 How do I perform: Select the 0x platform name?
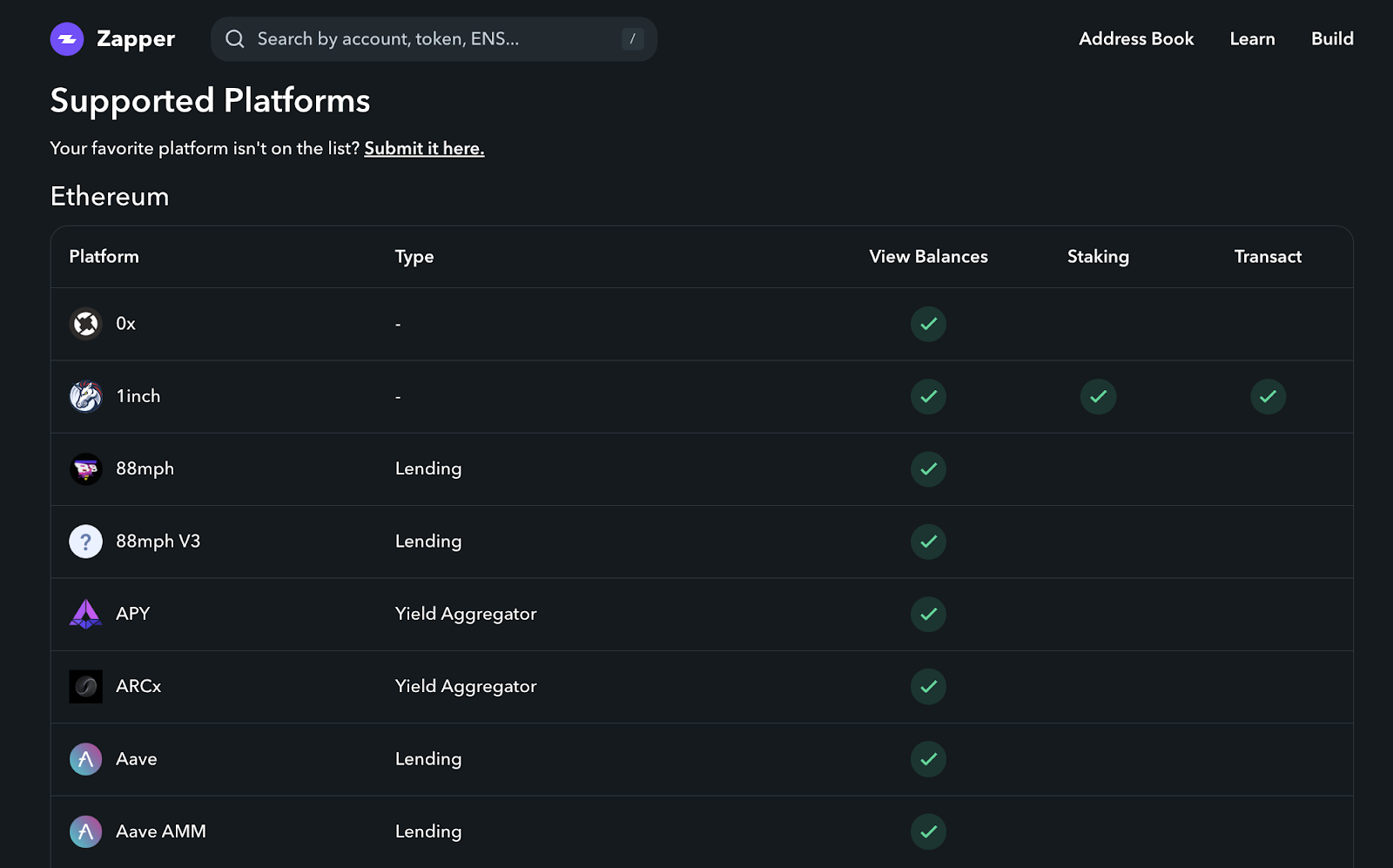click(x=125, y=324)
